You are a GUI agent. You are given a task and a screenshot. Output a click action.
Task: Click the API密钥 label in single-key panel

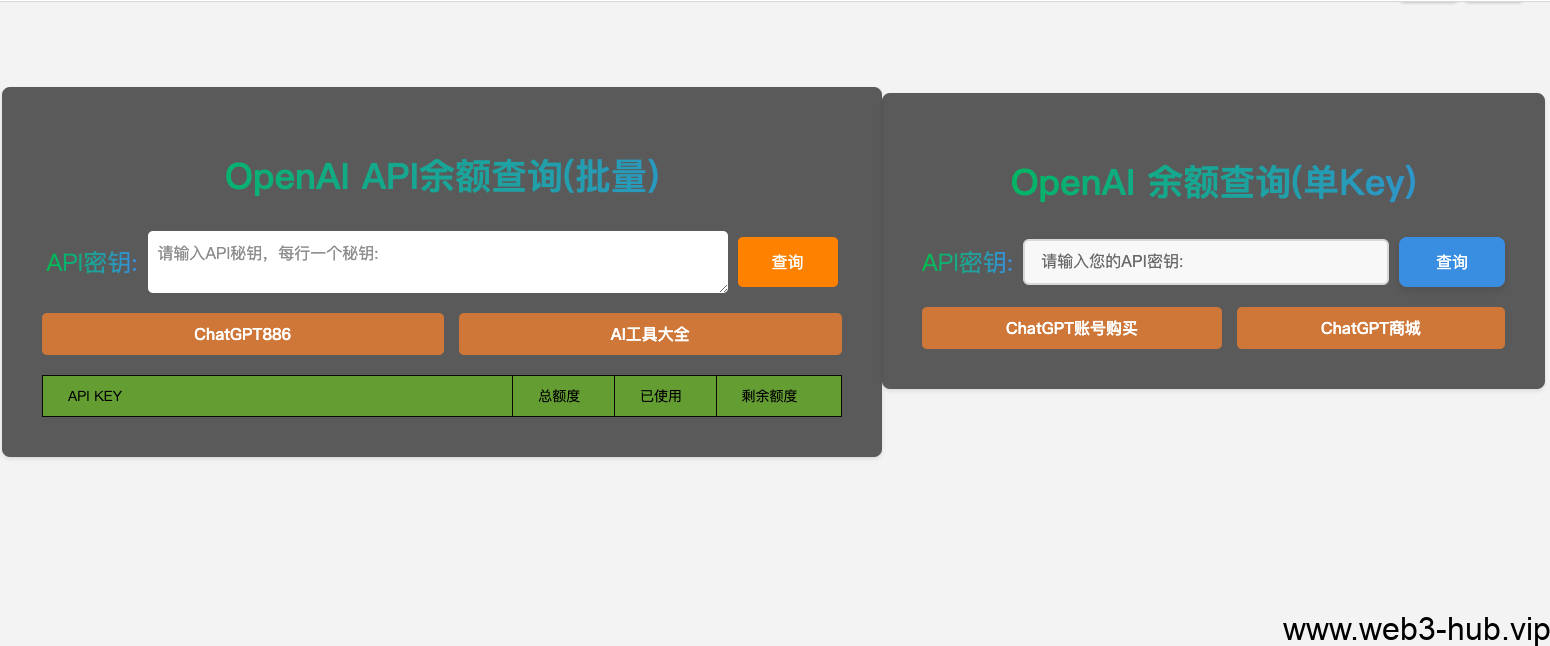(x=967, y=261)
